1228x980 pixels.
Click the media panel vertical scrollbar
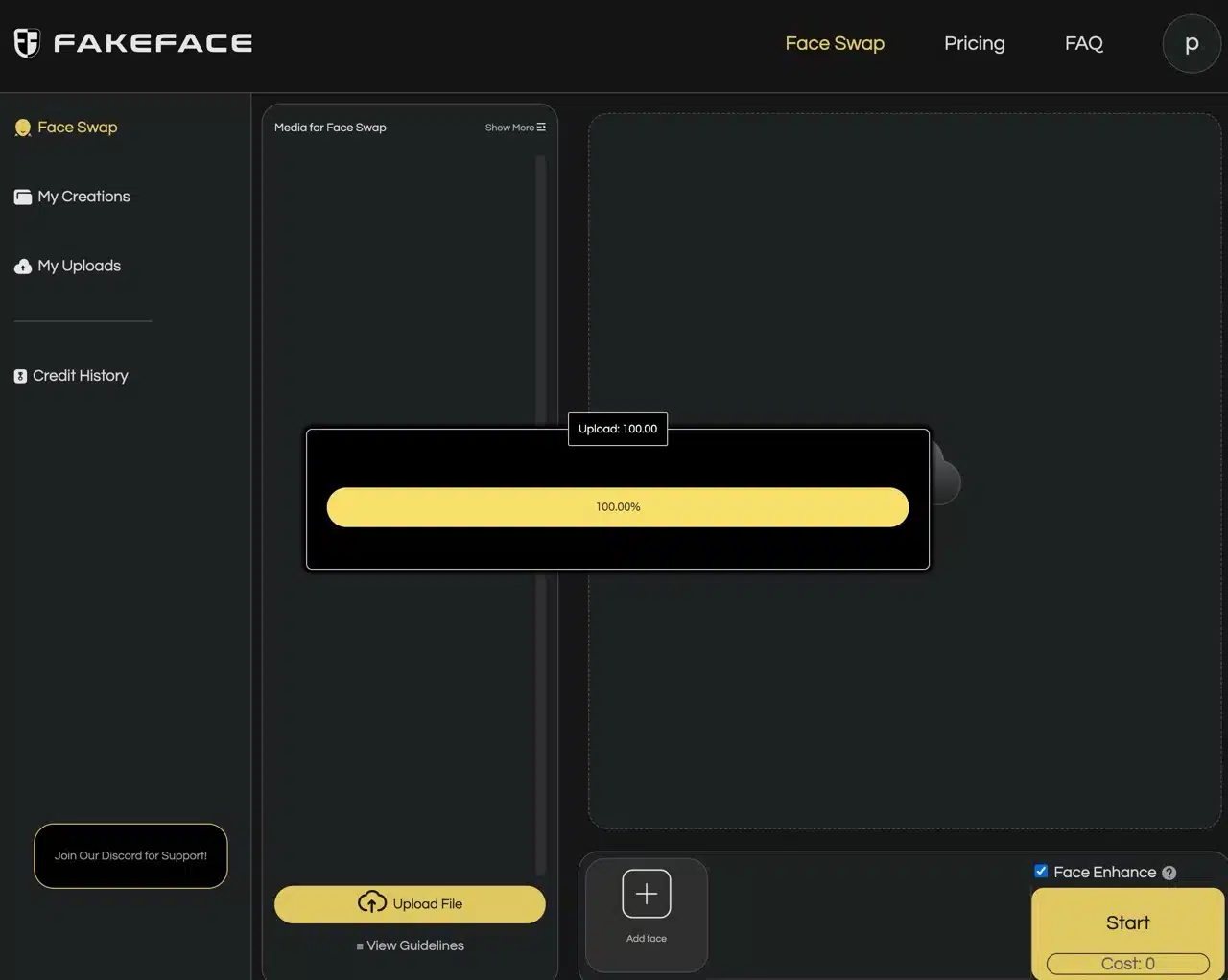pos(540,288)
